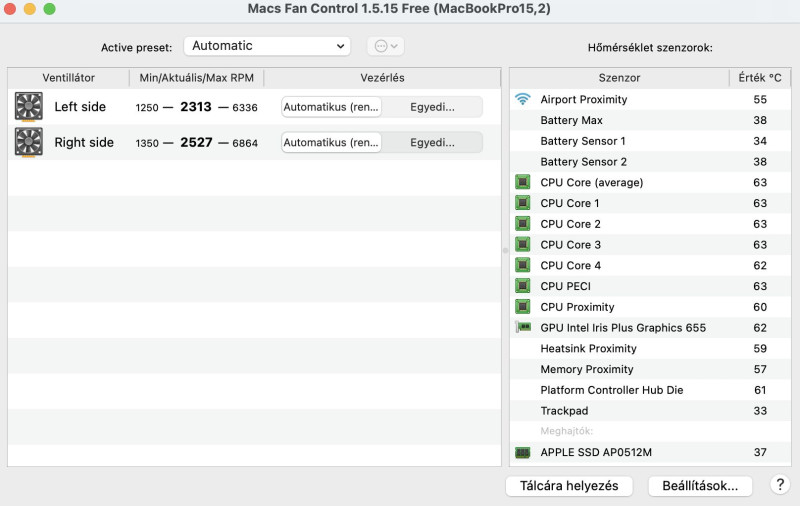Select the Battery Sensor 1 row

coord(650,141)
